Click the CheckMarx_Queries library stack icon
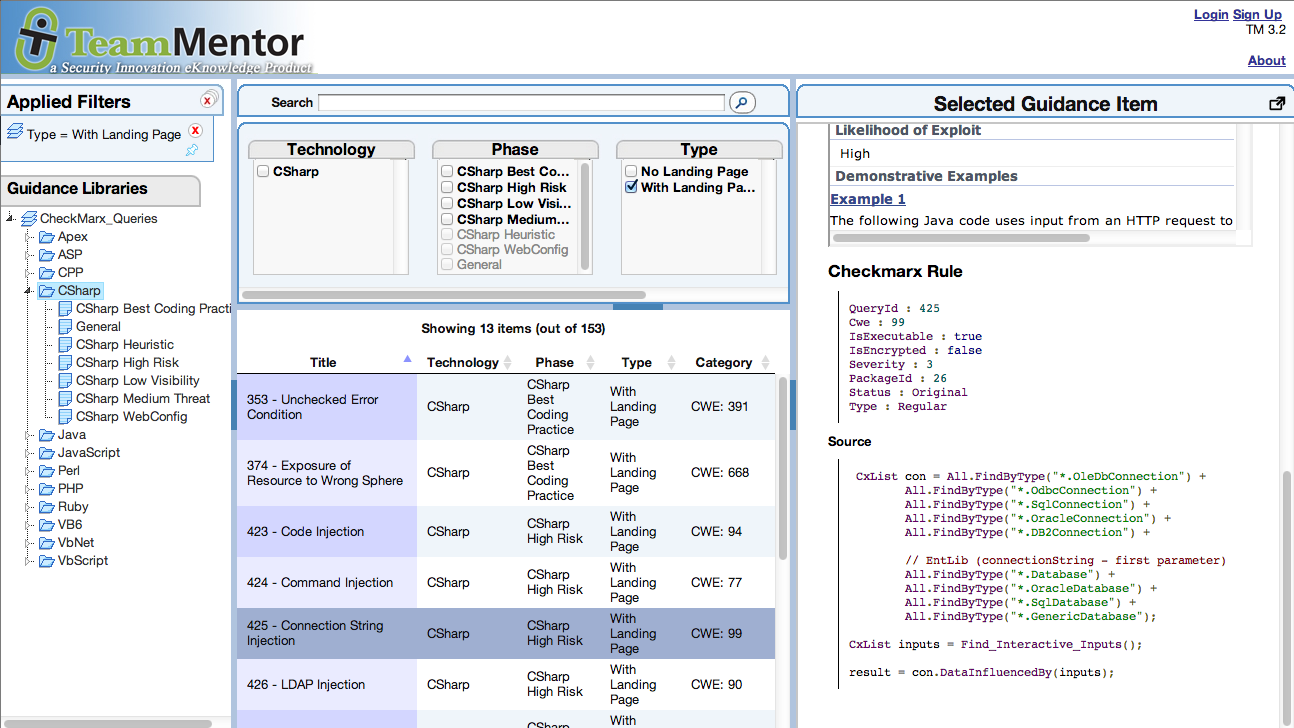Image resolution: width=1294 pixels, height=728 pixels. [29, 218]
